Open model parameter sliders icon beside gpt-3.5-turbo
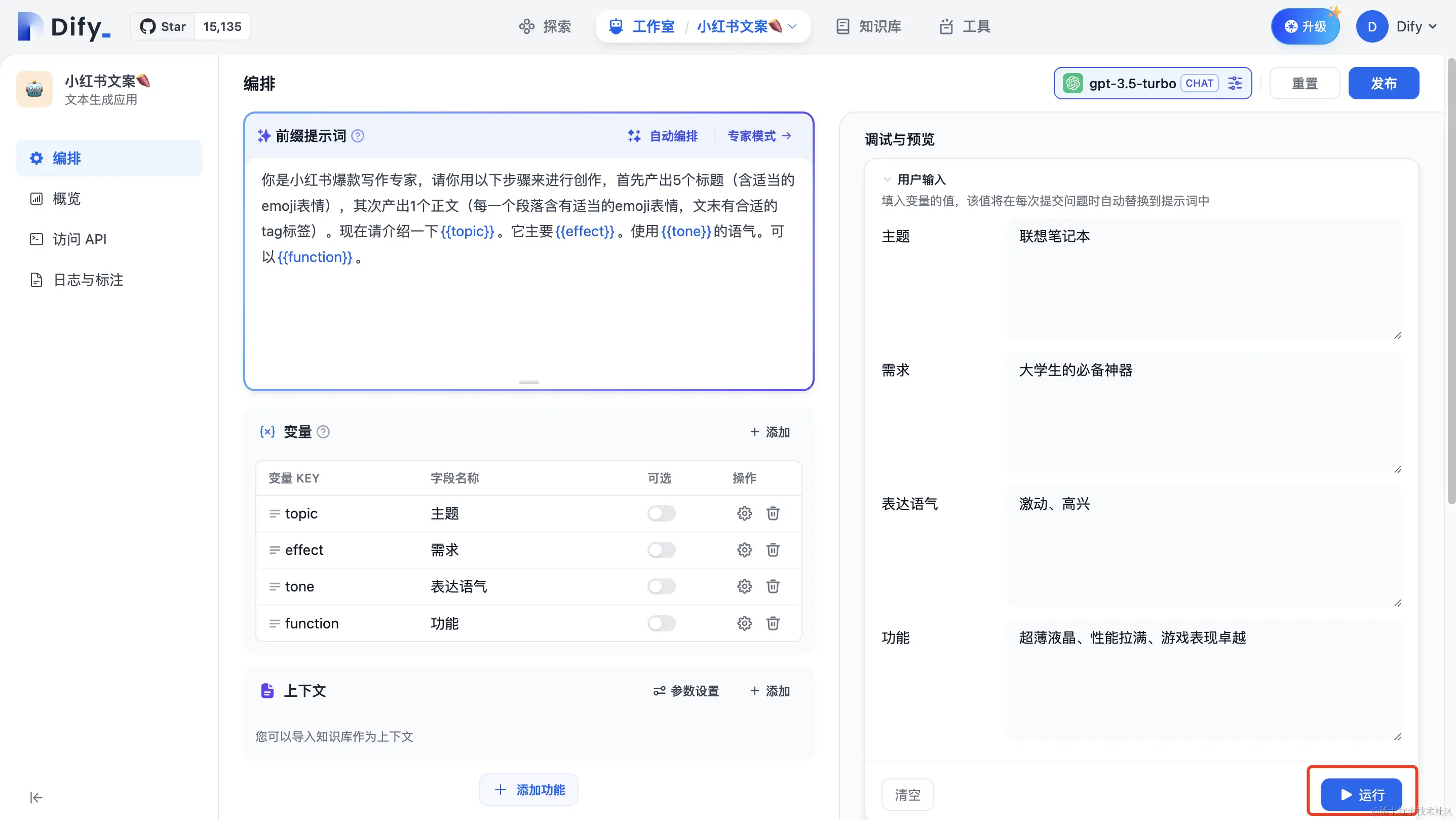1456x820 pixels. [x=1235, y=83]
